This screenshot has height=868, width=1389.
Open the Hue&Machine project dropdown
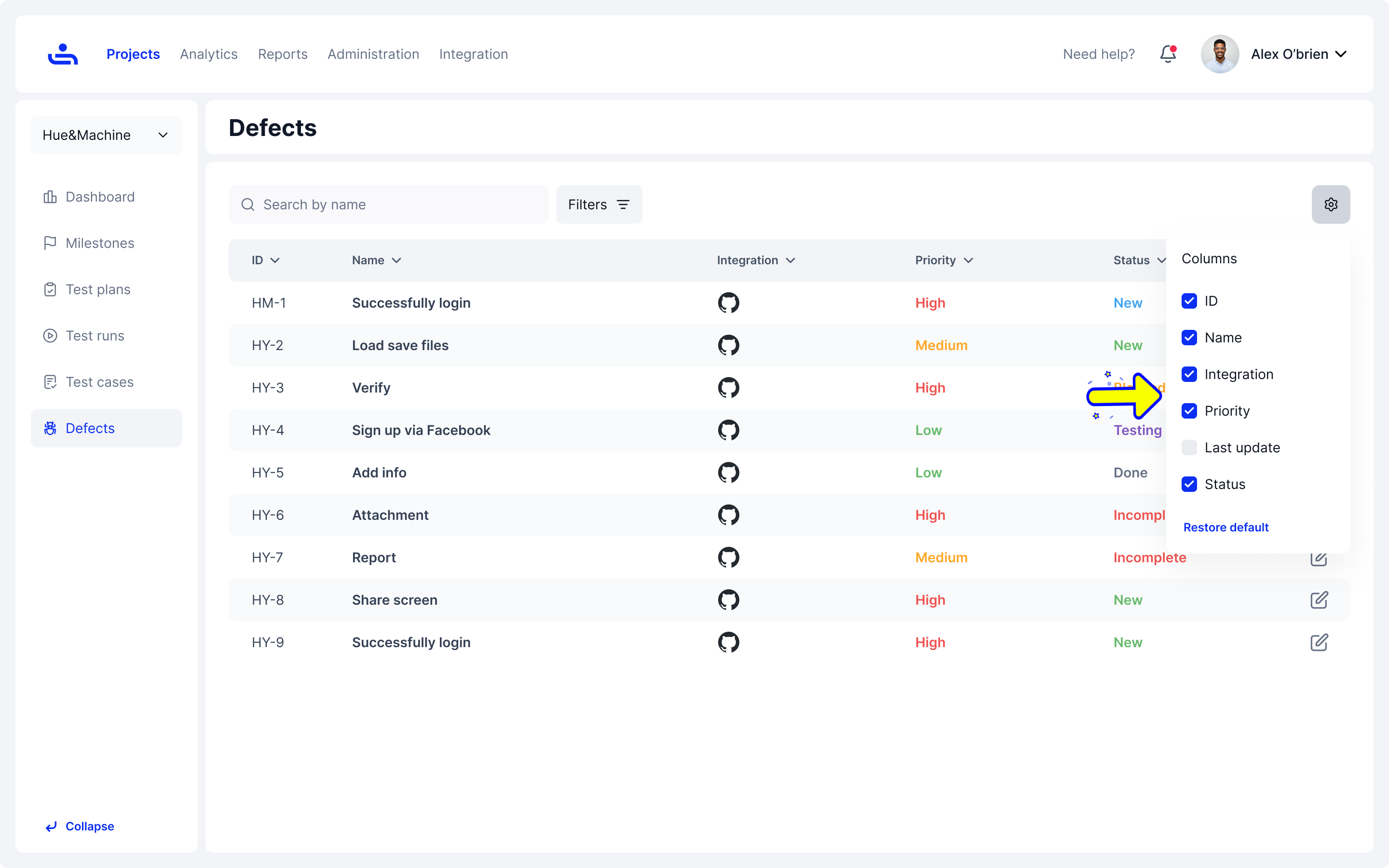coord(106,135)
